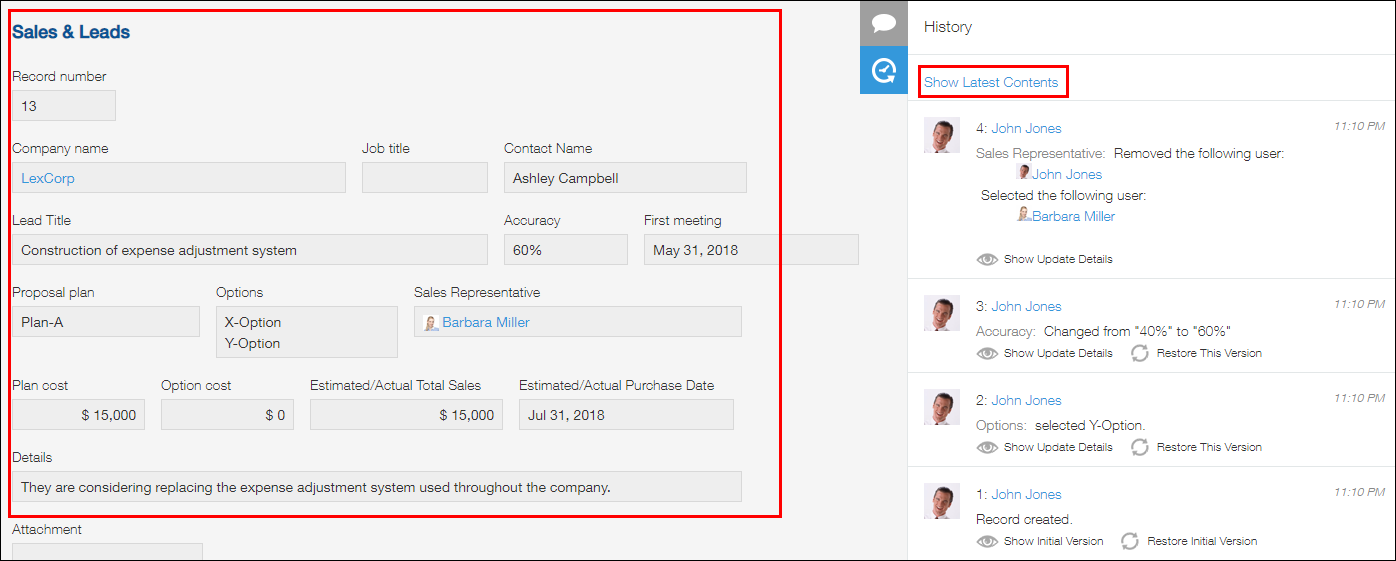Click Barbara Miller's small user icon in history
The height and width of the screenshot is (561, 1396).
coord(1024,215)
